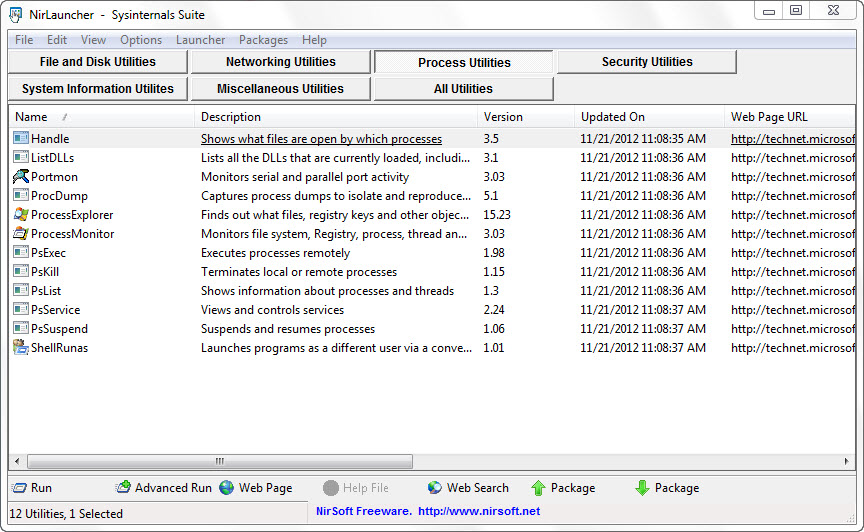Show All Utilities group

click(x=463, y=89)
